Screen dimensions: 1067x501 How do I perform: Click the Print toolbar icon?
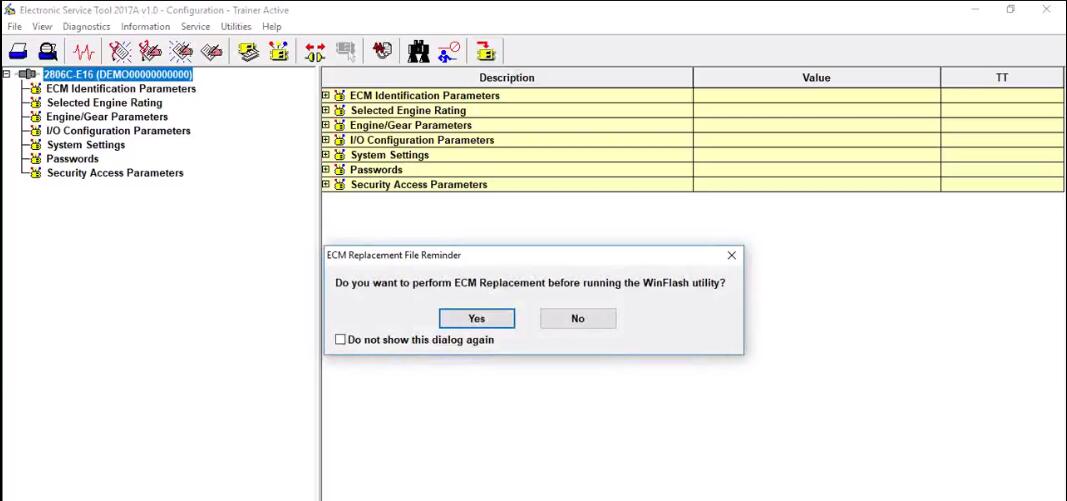(17, 51)
